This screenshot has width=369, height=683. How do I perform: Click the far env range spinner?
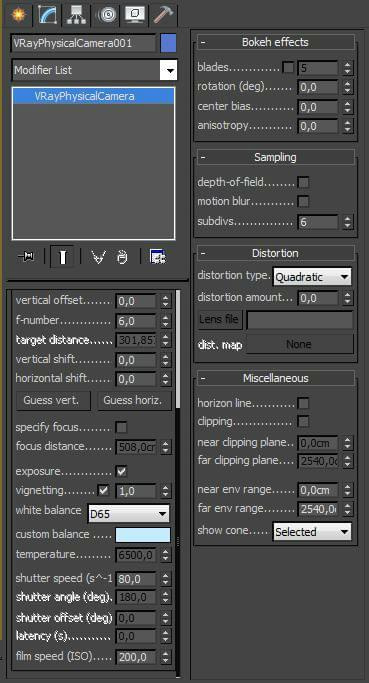point(347,508)
